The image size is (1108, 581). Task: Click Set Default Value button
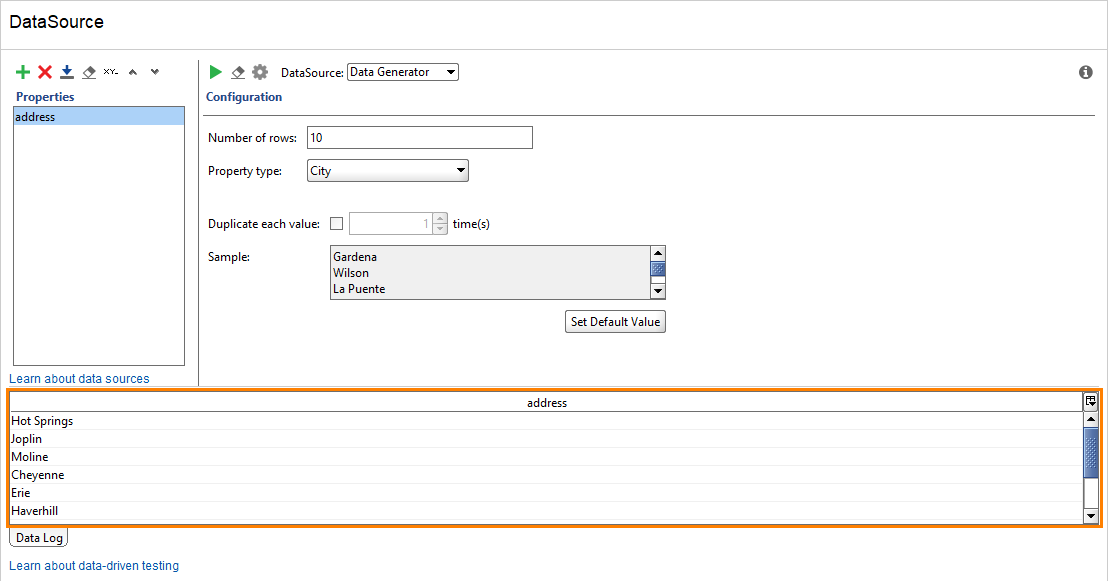pos(615,322)
